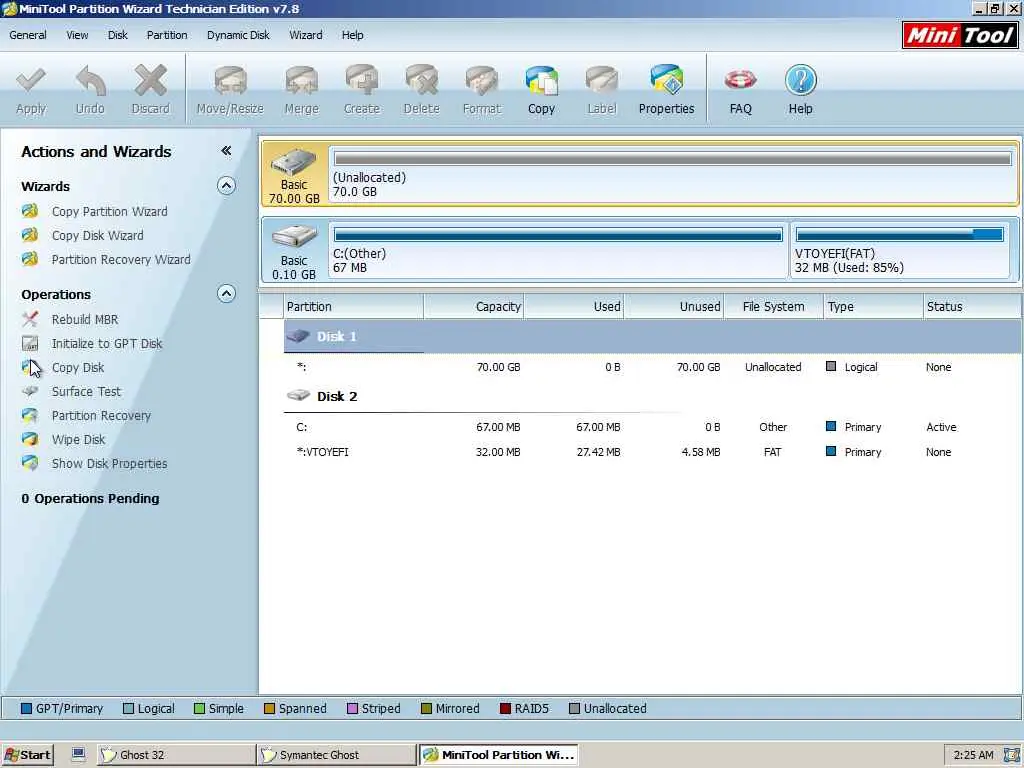
Task: Click the Unused column header
Action: coord(674,306)
